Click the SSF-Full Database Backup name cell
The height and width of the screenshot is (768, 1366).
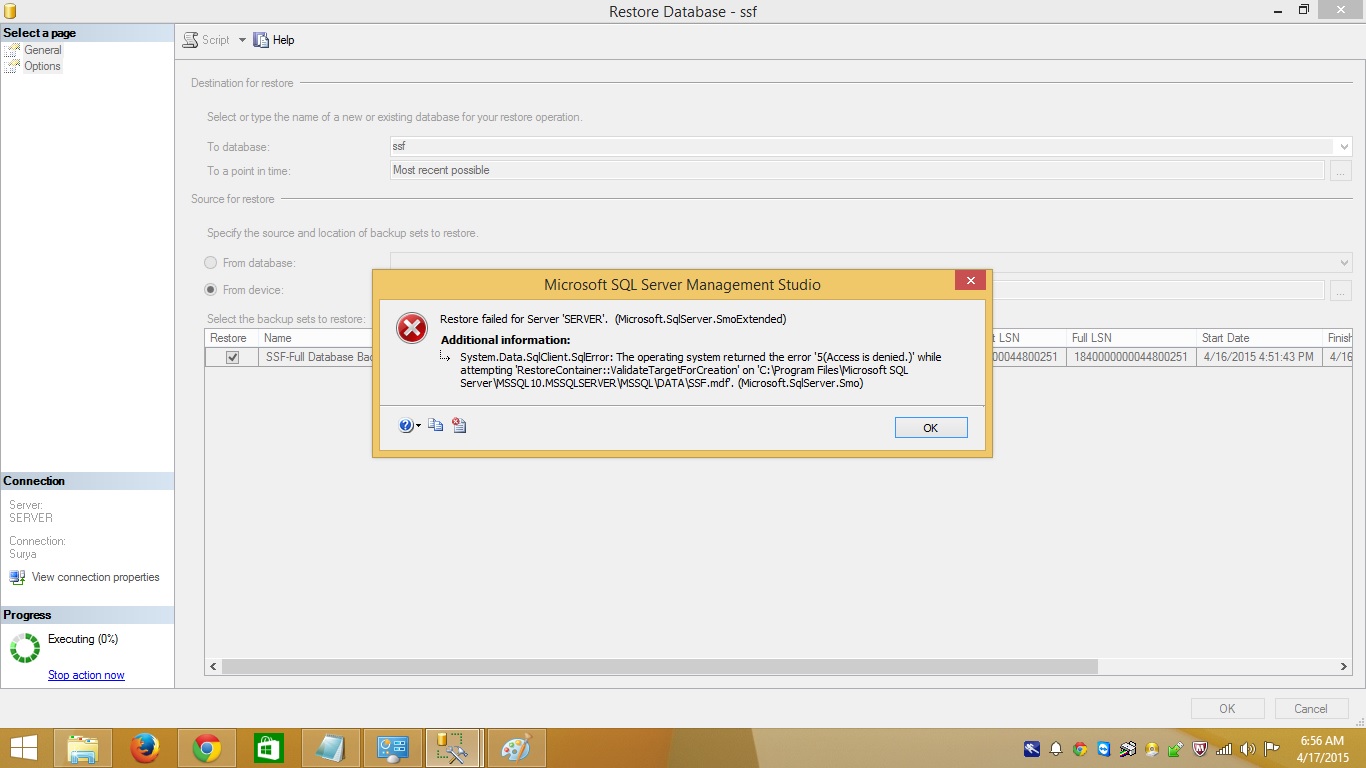(x=316, y=357)
